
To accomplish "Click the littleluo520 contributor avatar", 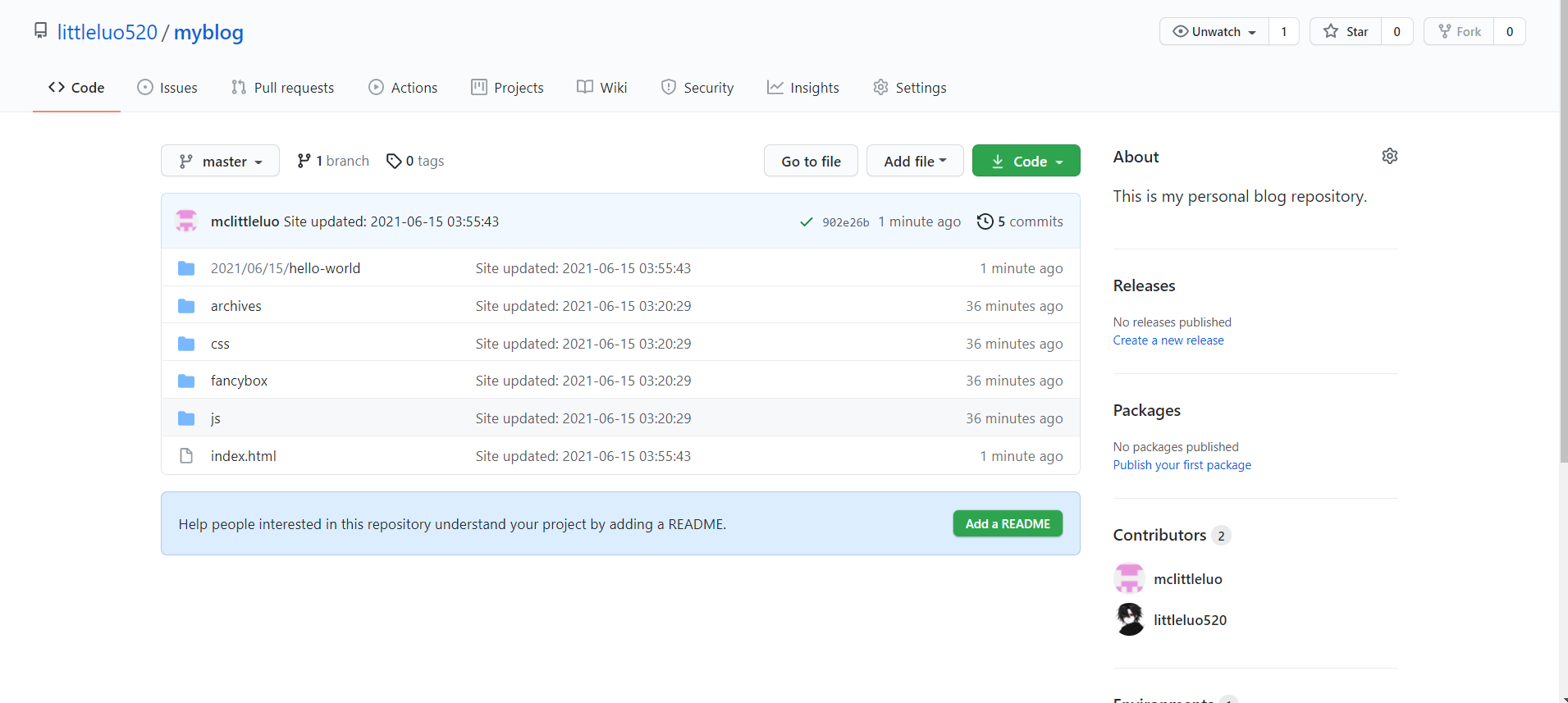I will click(1129, 619).
